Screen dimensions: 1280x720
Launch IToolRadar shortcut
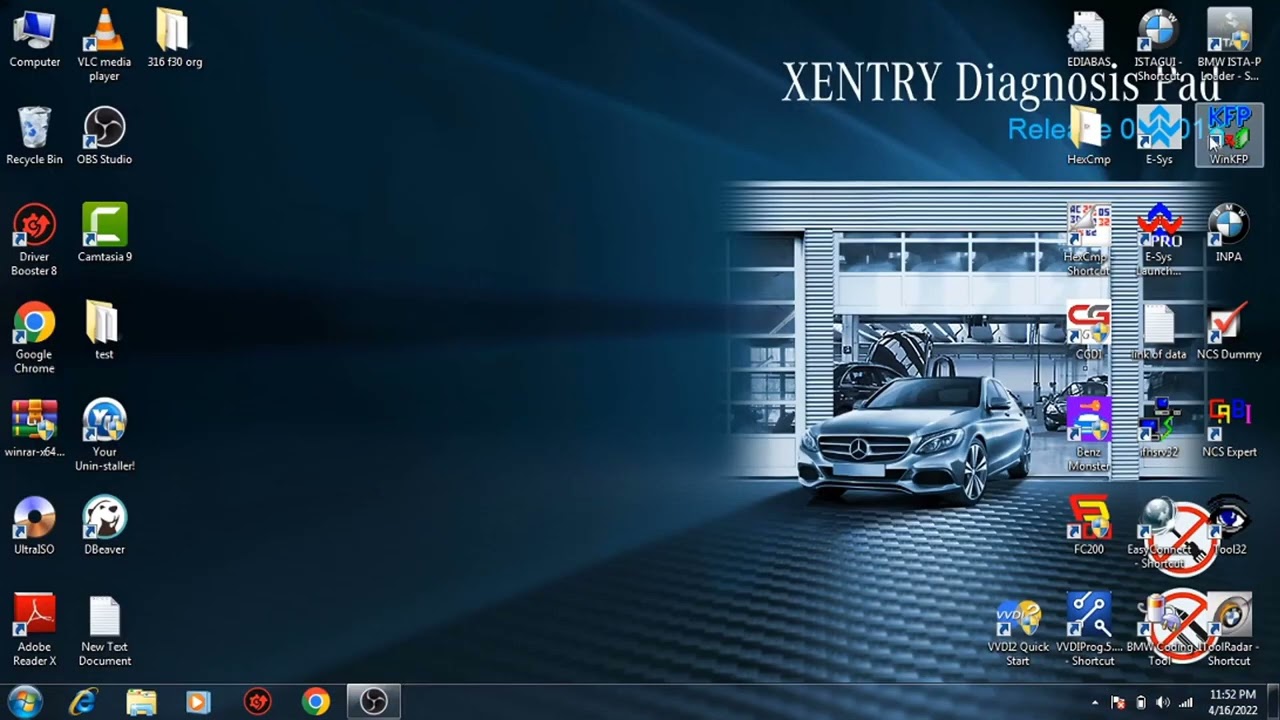click(x=1229, y=631)
